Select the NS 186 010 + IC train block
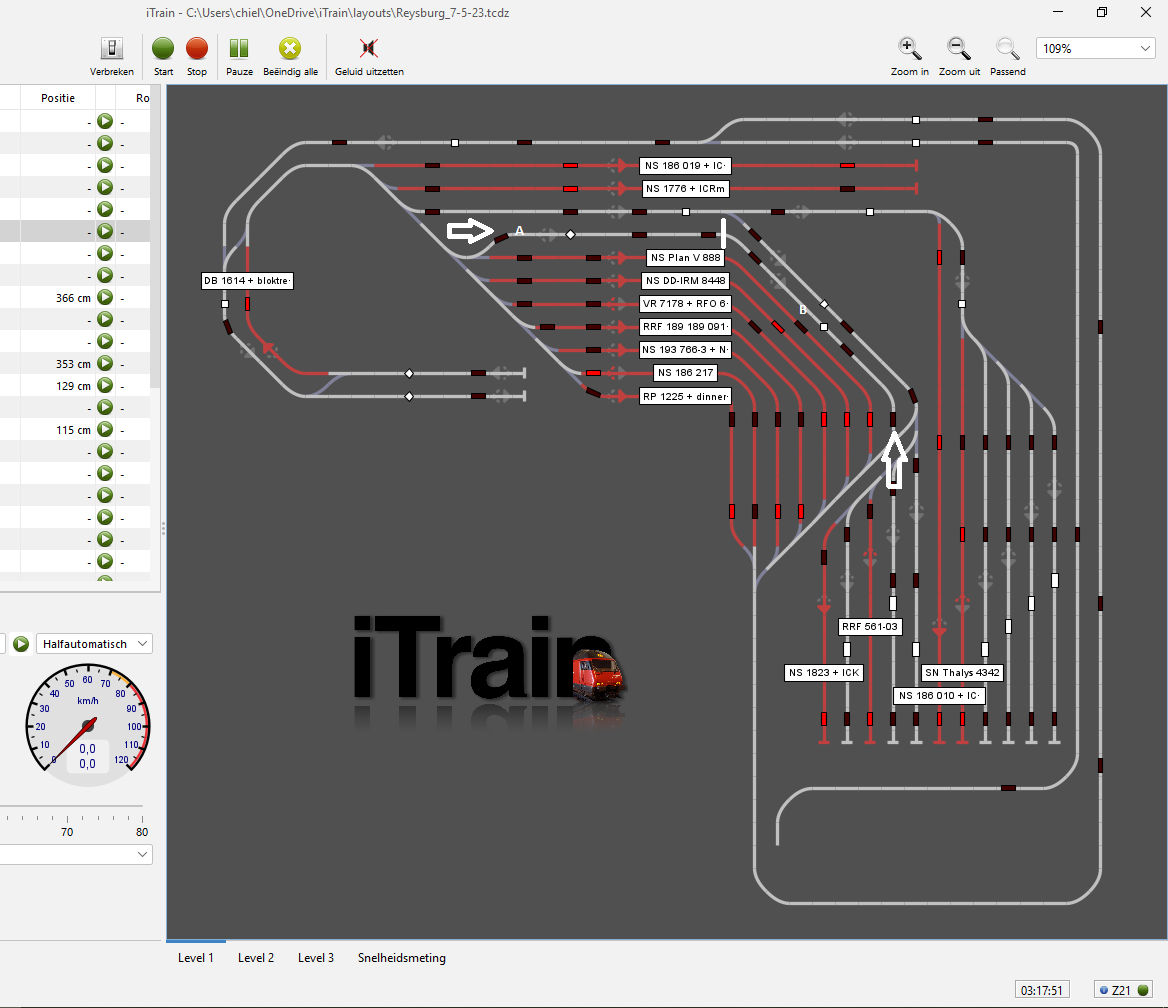The image size is (1168, 1008). (x=939, y=696)
